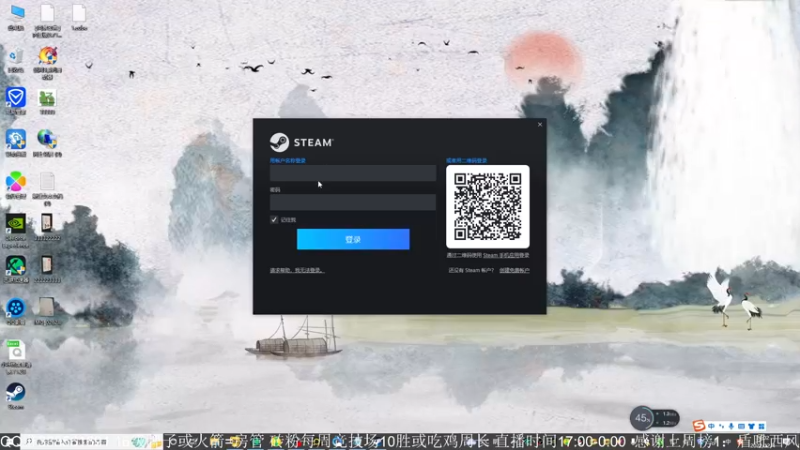This screenshot has height=450, width=800.
Task: Focus the Steam password field
Action: (353, 202)
